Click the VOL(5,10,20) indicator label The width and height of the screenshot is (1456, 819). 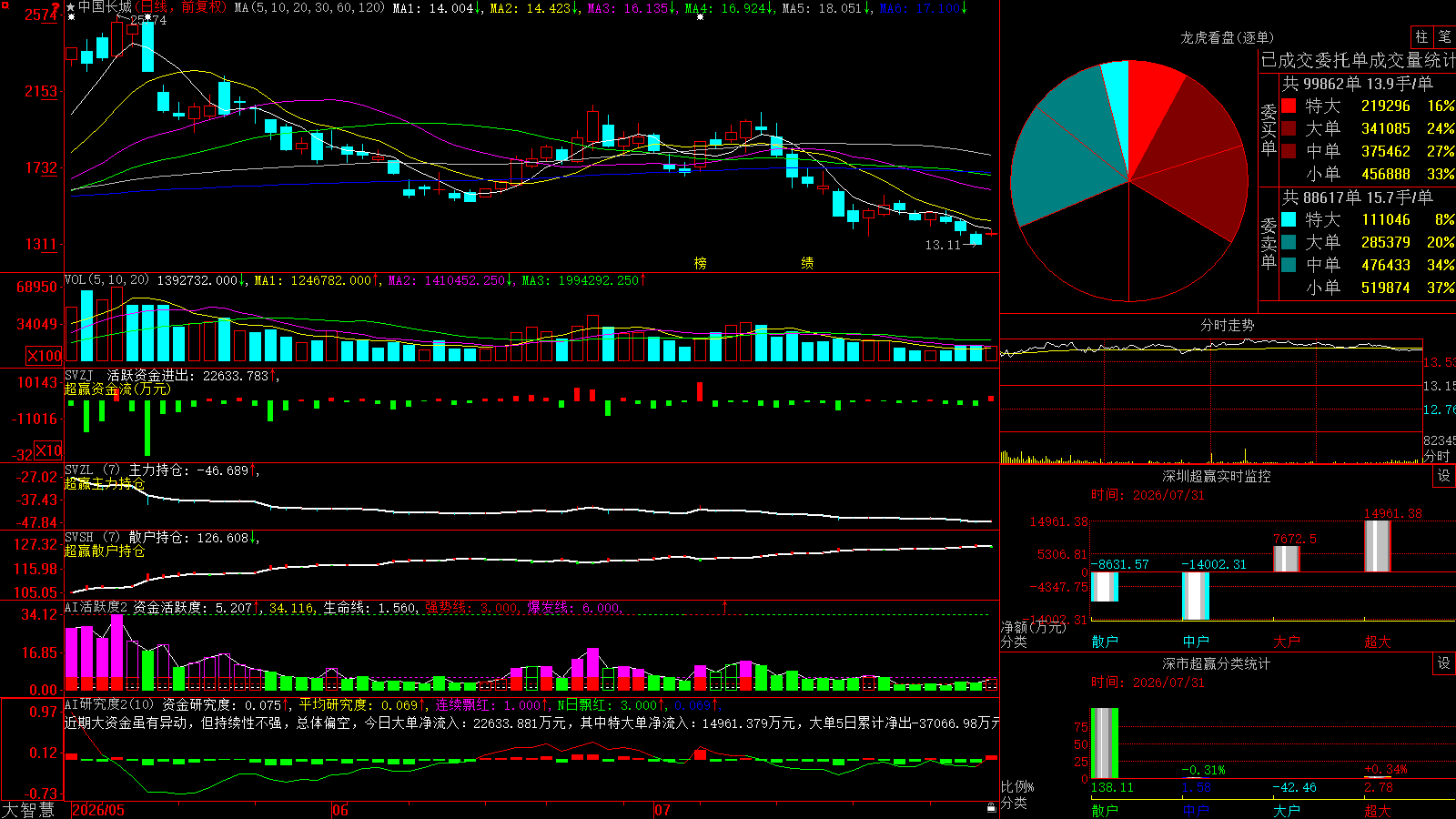106,280
